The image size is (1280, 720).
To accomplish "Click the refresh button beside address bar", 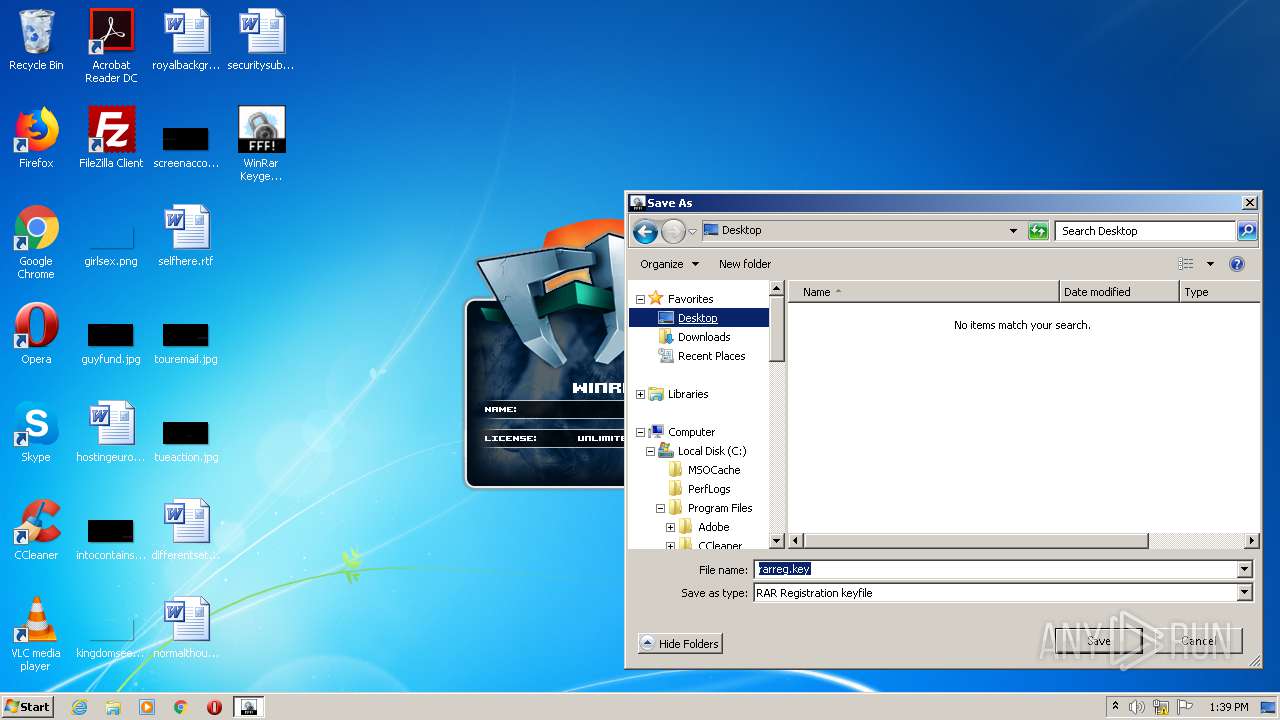I will tap(1038, 231).
